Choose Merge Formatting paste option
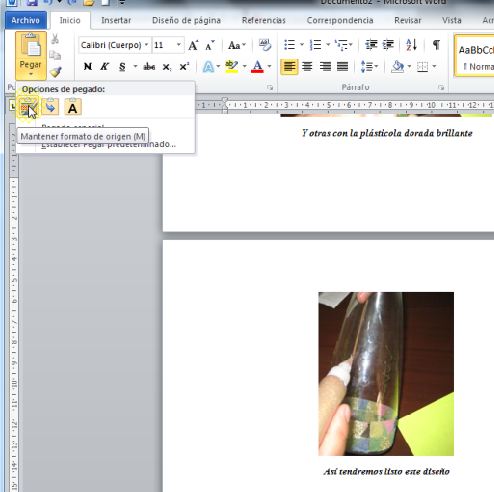Screen dimensions: 494x492 coord(50,107)
